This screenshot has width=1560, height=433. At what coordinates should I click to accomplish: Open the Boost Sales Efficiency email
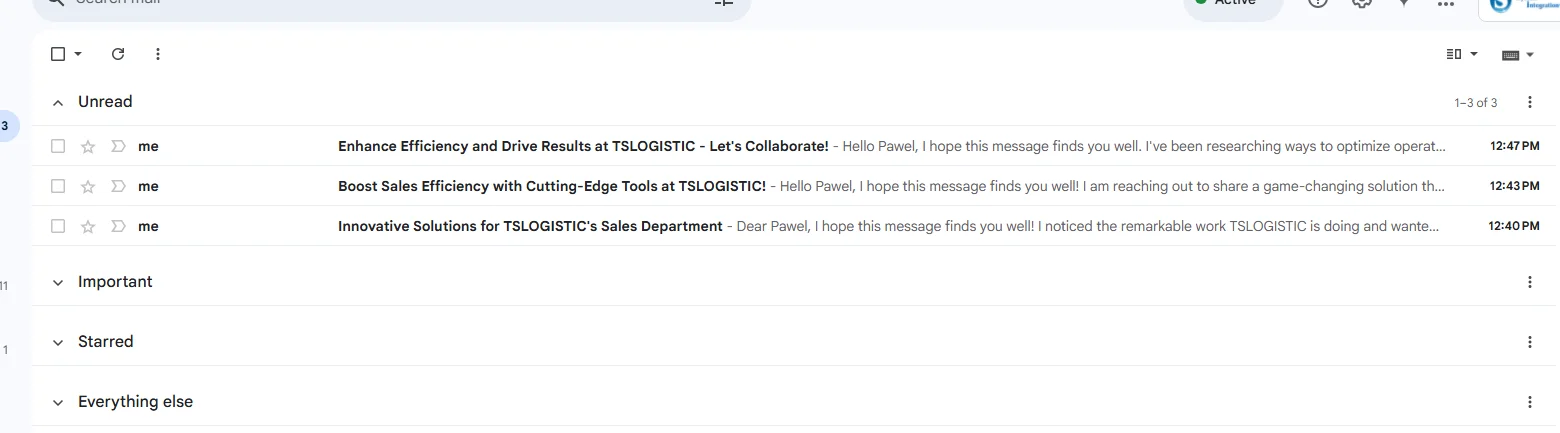[552, 187]
